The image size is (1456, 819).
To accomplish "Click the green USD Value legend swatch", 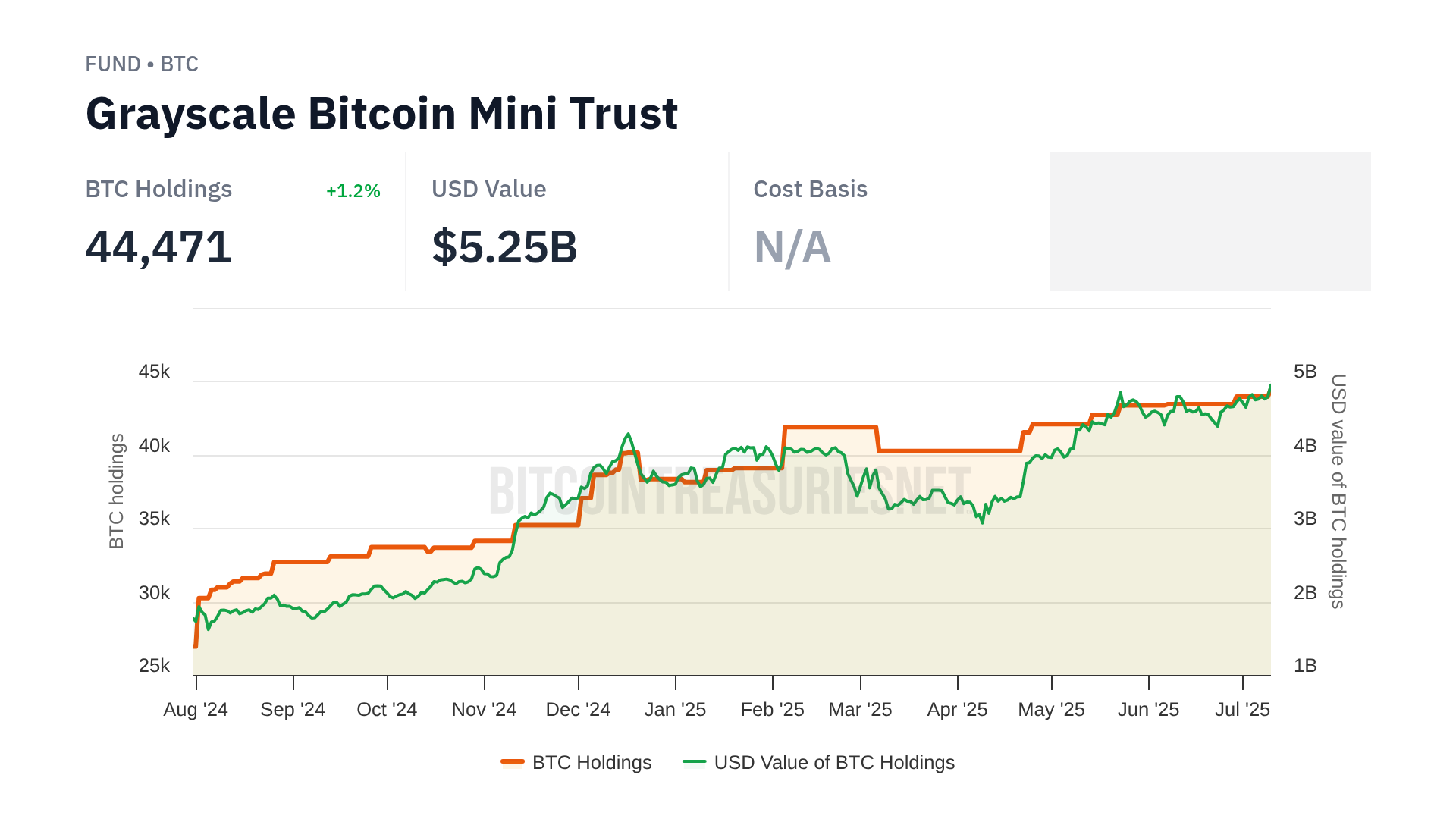I will (694, 762).
